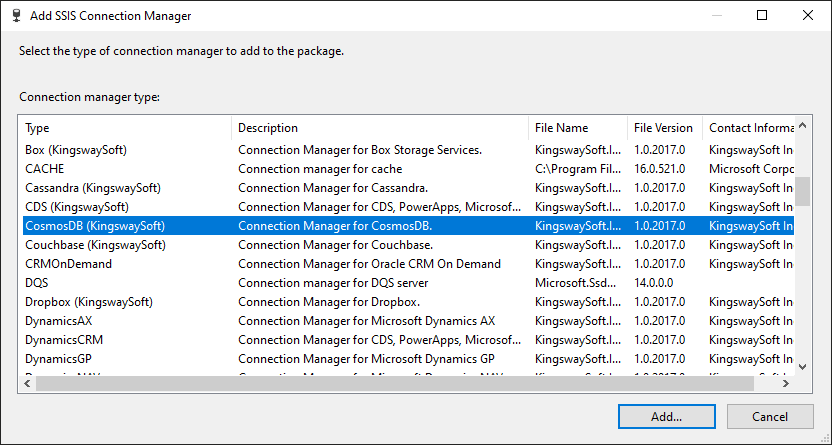
Task: Click the vertical scrollbar up arrow
Action: (802, 126)
